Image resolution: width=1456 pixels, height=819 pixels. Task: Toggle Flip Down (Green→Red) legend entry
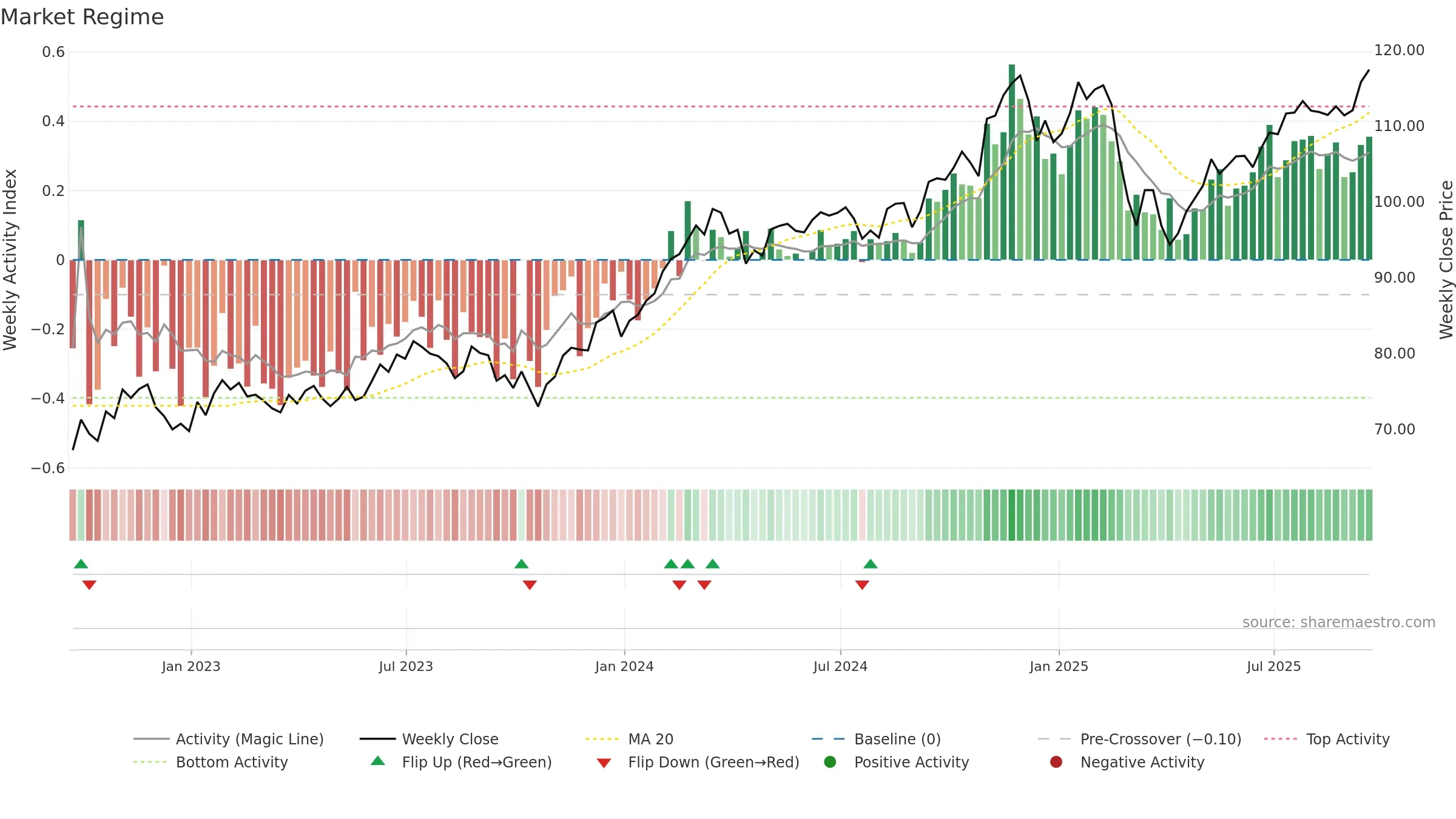coord(698,762)
